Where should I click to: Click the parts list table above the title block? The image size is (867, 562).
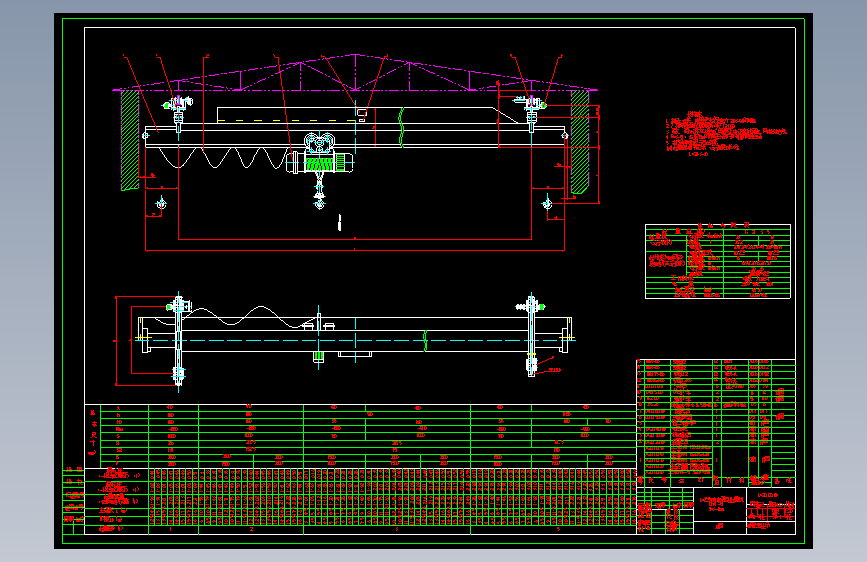click(x=716, y=423)
